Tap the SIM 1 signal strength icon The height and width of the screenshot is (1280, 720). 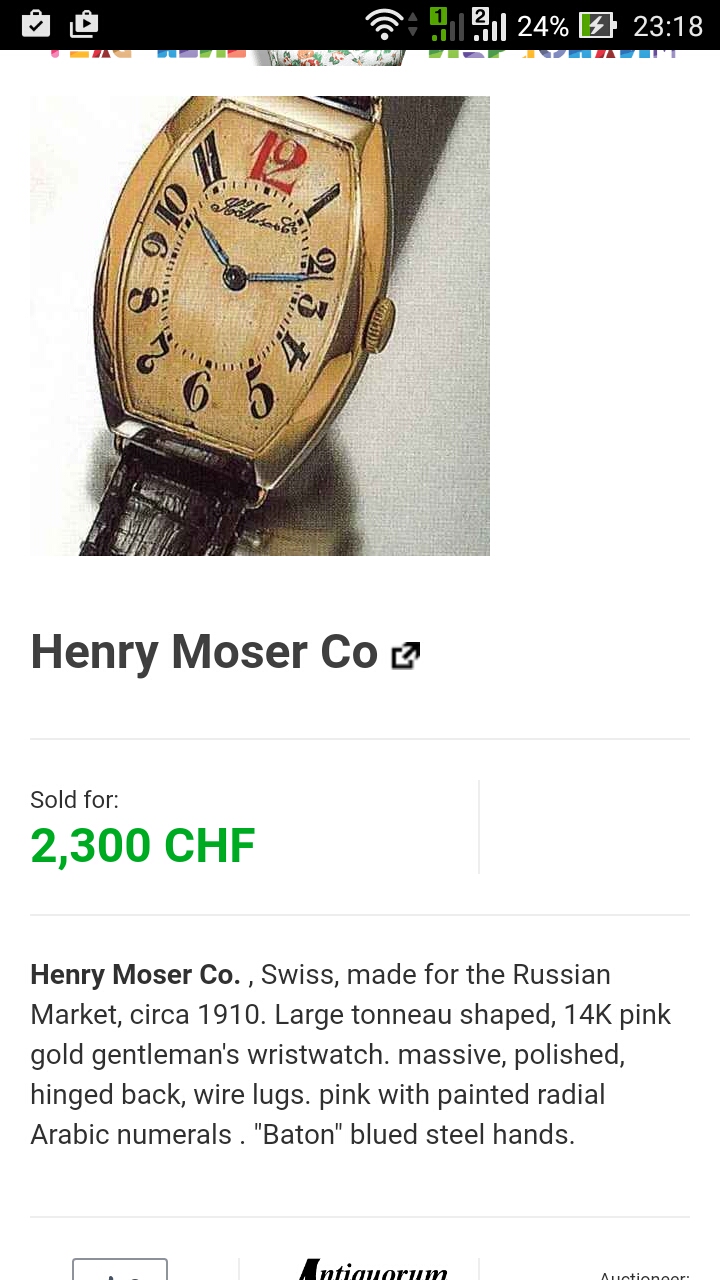446,24
